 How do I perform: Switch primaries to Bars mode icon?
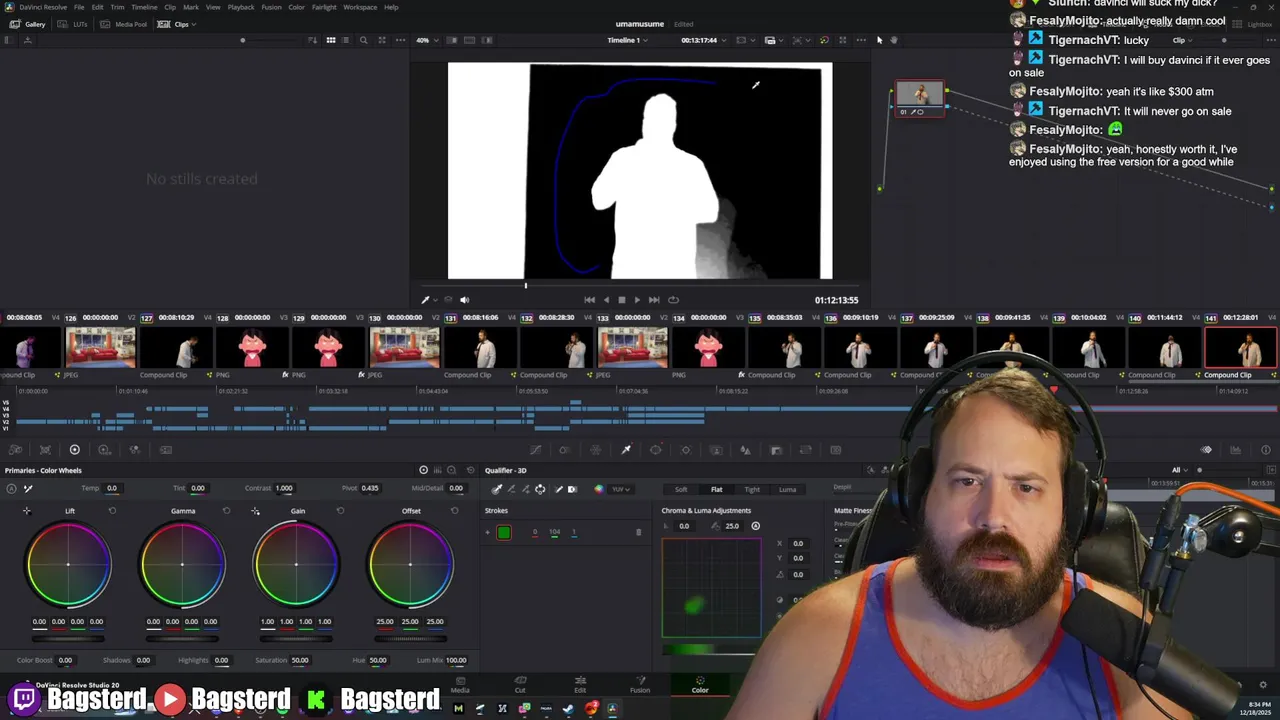click(x=437, y=470)
